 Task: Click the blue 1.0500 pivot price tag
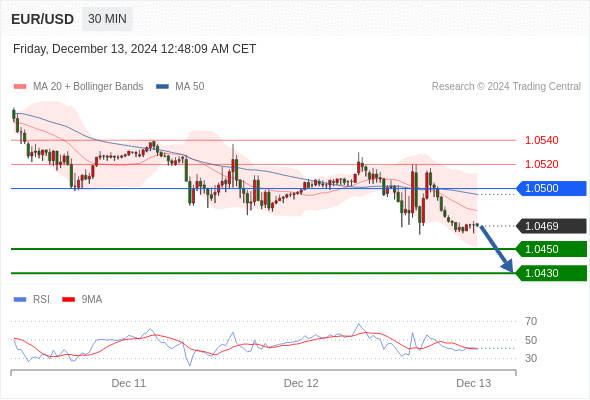point(551,188)
